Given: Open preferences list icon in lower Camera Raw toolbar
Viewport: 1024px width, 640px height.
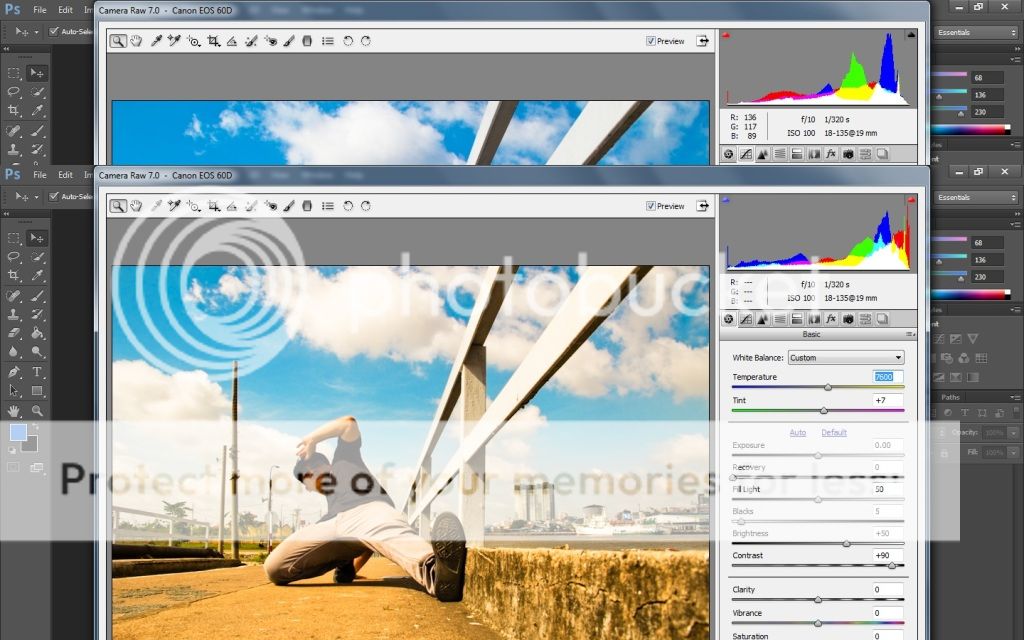Looking at the screenshot, I should tap(328, 206).
